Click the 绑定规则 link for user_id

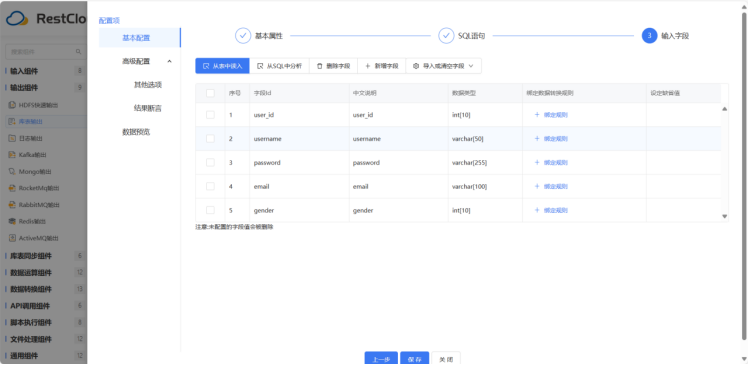551,115
